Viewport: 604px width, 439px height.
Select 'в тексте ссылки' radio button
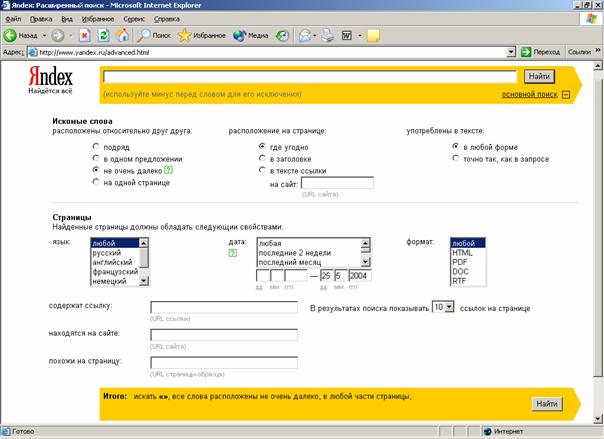tap(262, 170)
